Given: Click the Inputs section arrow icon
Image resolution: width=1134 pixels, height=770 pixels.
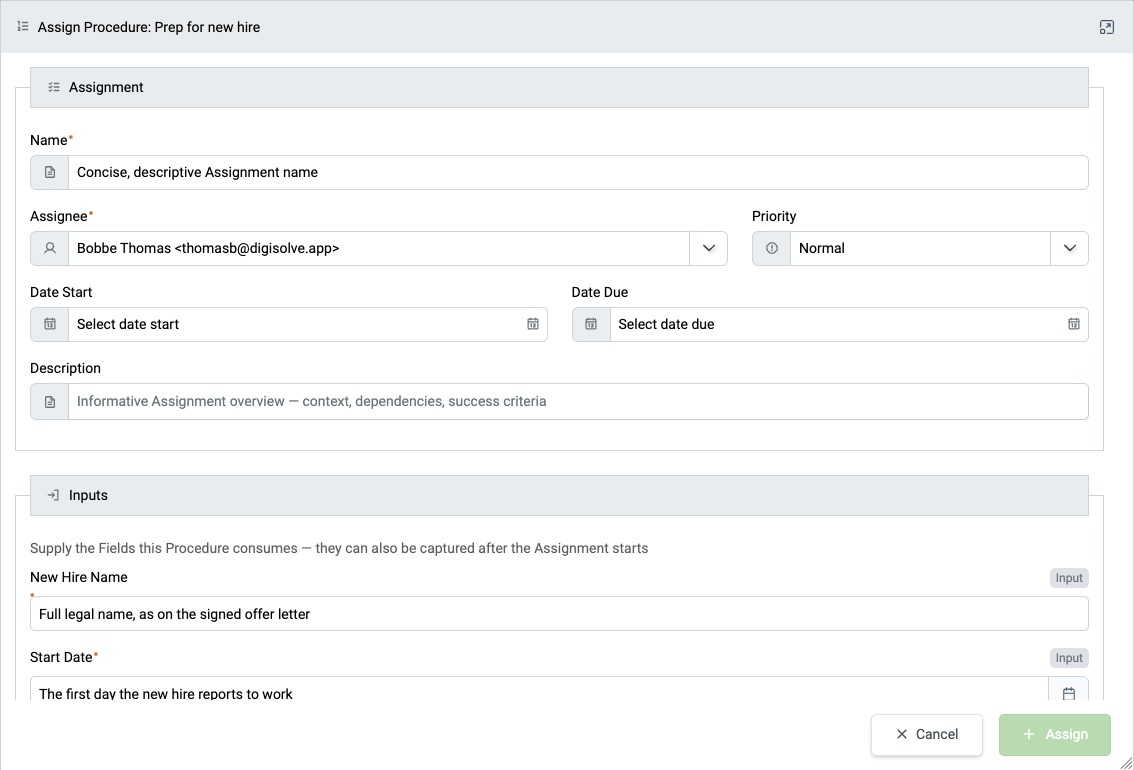Looking at the screenshot, I should point(53,495).
